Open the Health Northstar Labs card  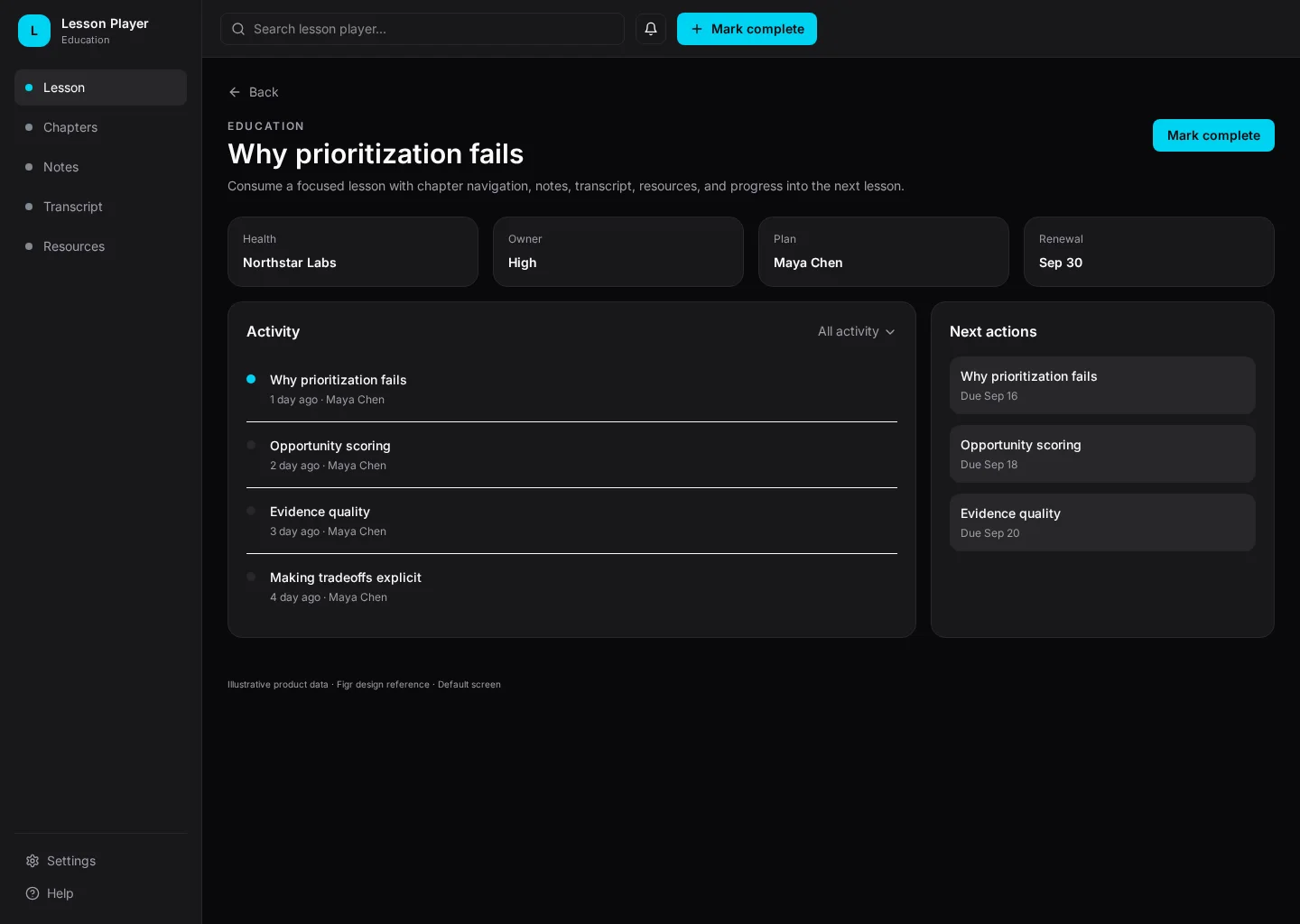point(353,252)
